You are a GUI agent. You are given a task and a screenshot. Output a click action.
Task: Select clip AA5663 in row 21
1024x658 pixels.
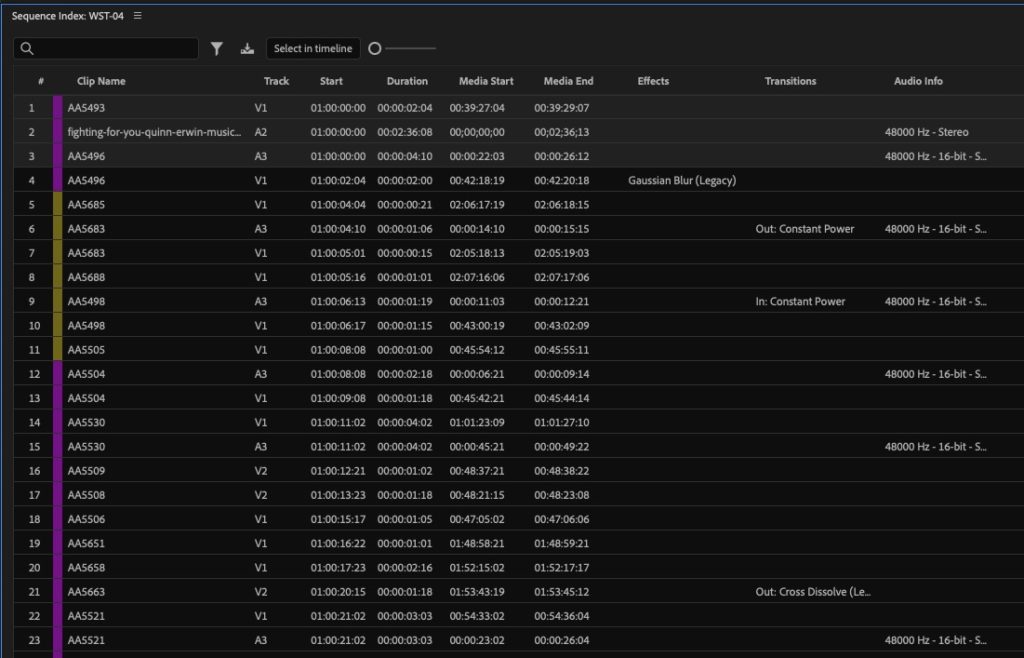(x=86, y=591)
